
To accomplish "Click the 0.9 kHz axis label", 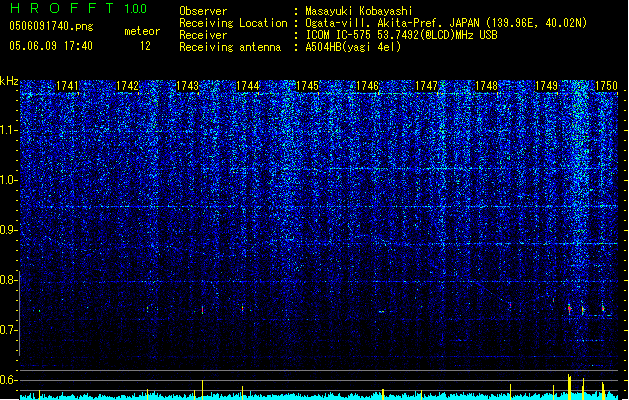I will tap(9, 230).
